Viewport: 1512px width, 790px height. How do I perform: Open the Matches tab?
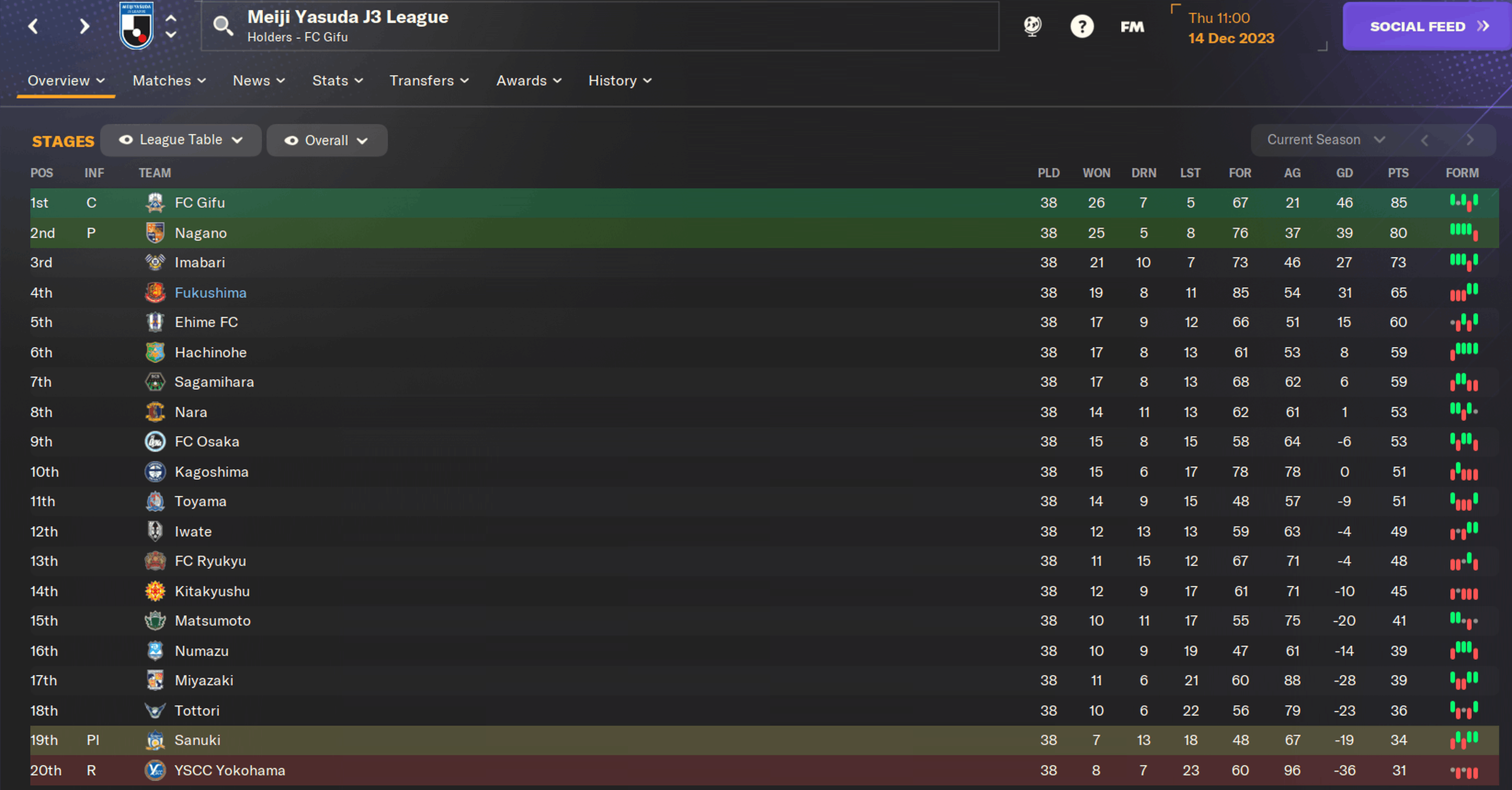point(169,81)
